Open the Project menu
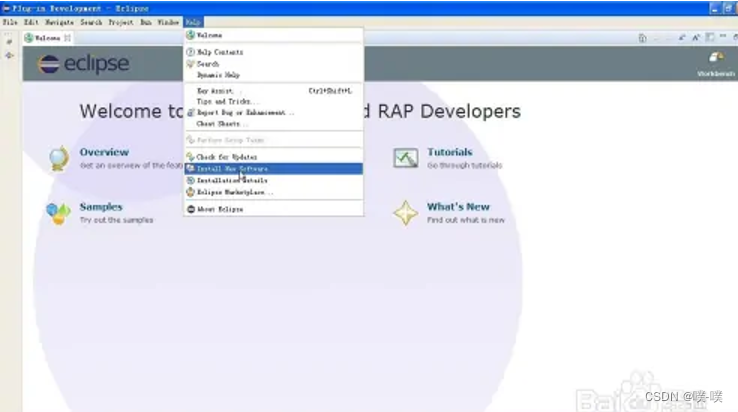This screenshot has width=738, height=412. [121, 22]
